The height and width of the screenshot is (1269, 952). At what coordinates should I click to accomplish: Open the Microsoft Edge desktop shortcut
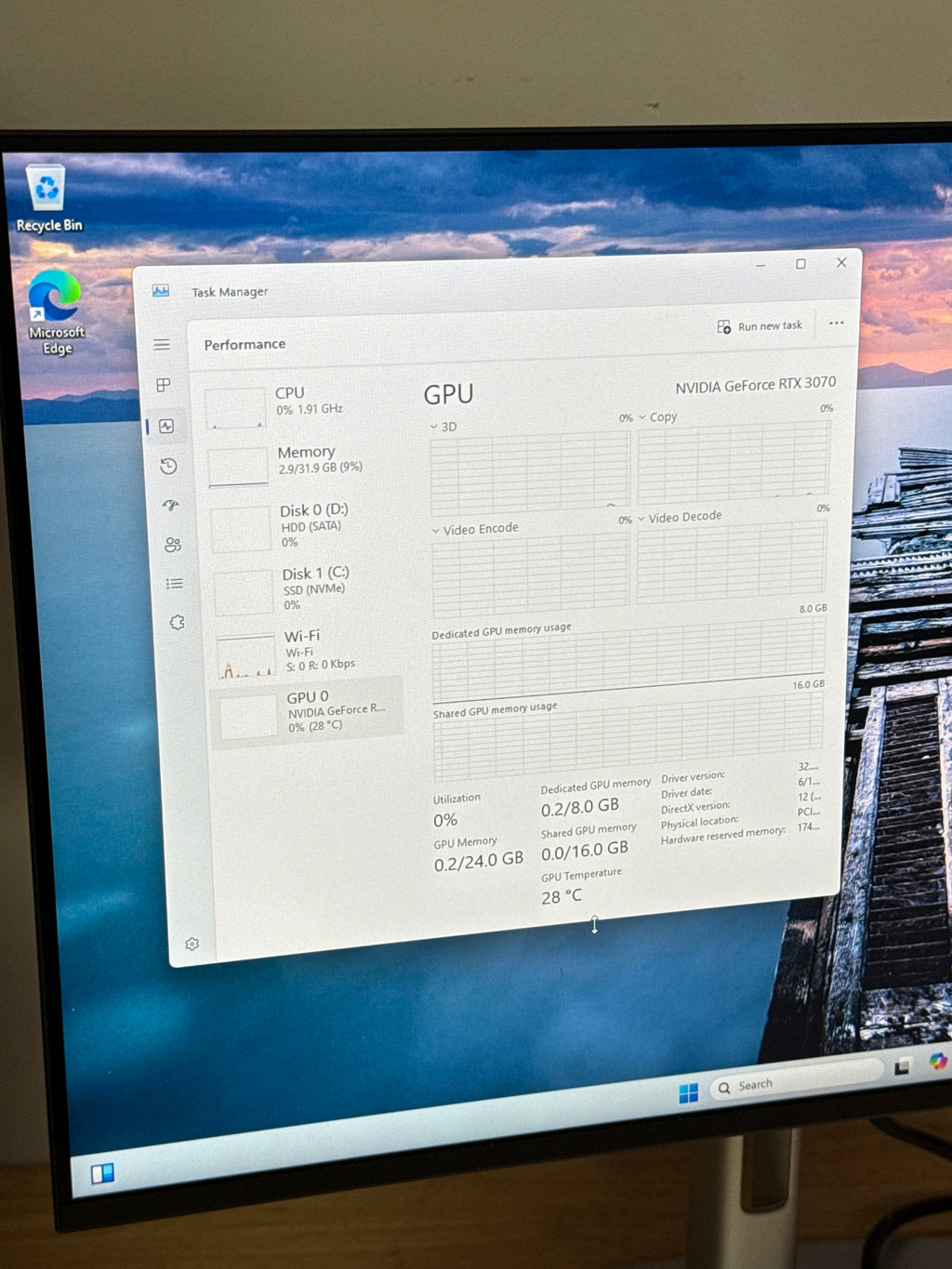click(x=55, y=312)
